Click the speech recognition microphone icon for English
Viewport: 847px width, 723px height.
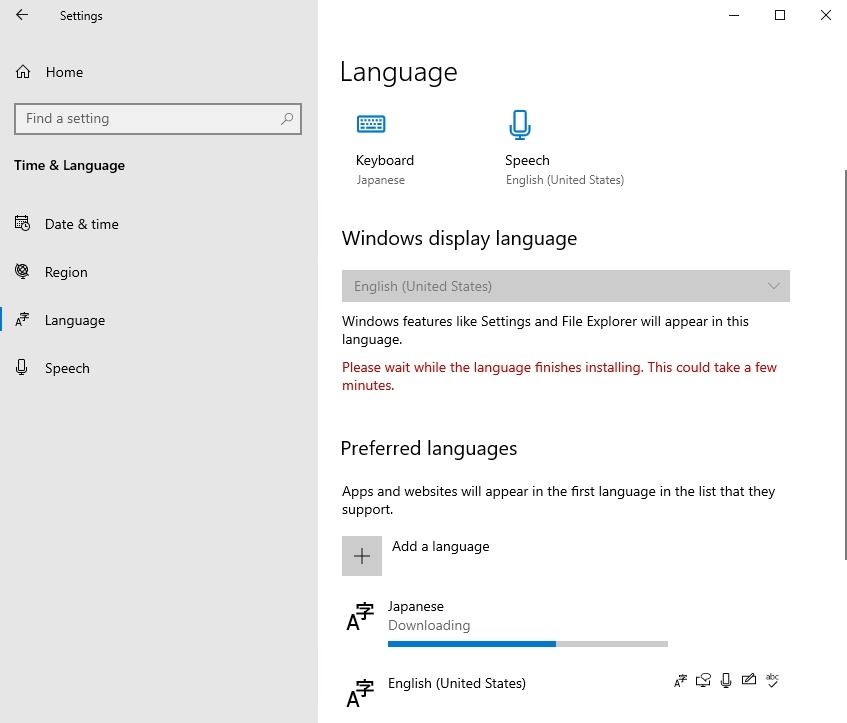[726, 680]
